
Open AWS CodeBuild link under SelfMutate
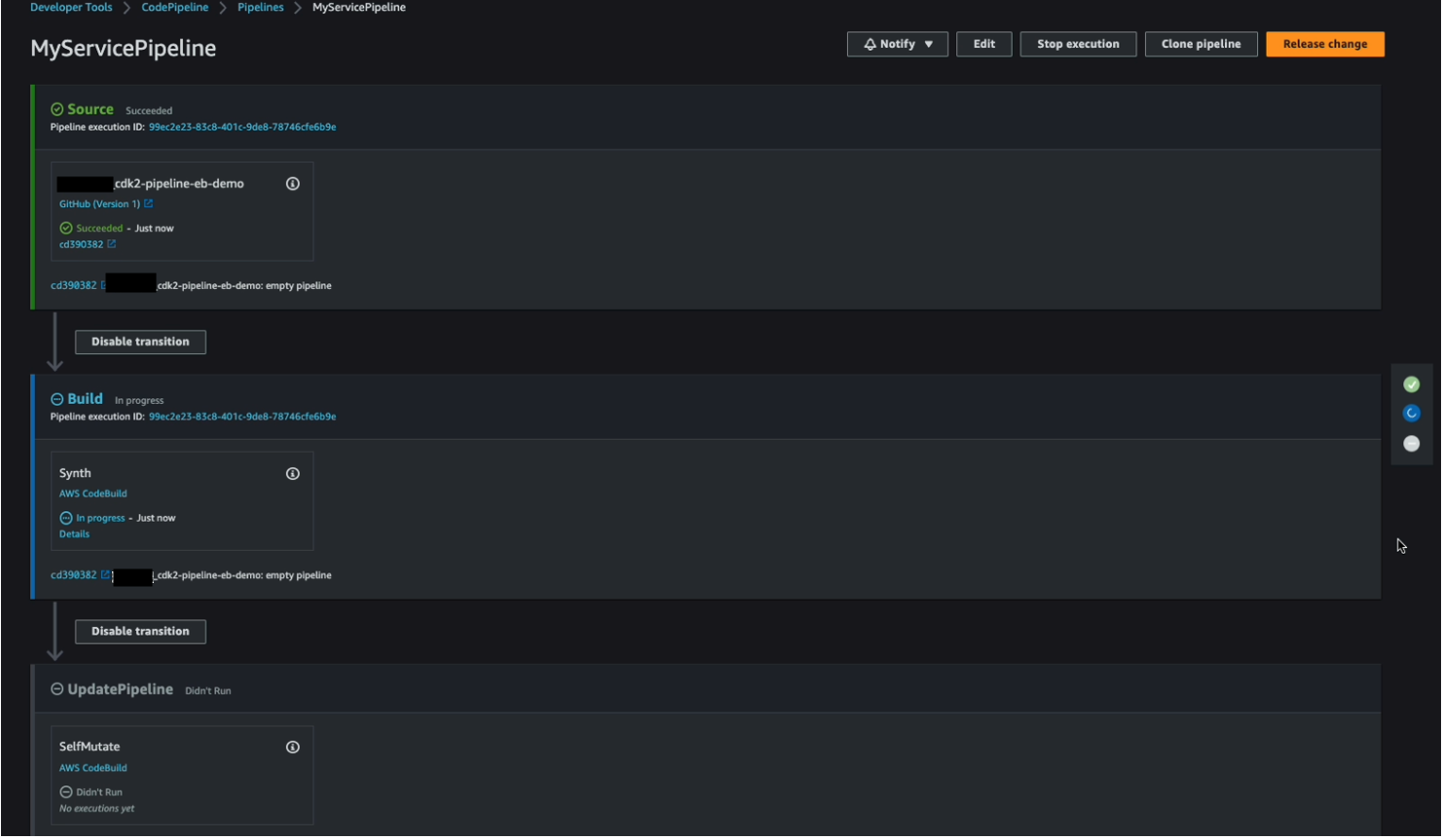click(x=93, y=769)
